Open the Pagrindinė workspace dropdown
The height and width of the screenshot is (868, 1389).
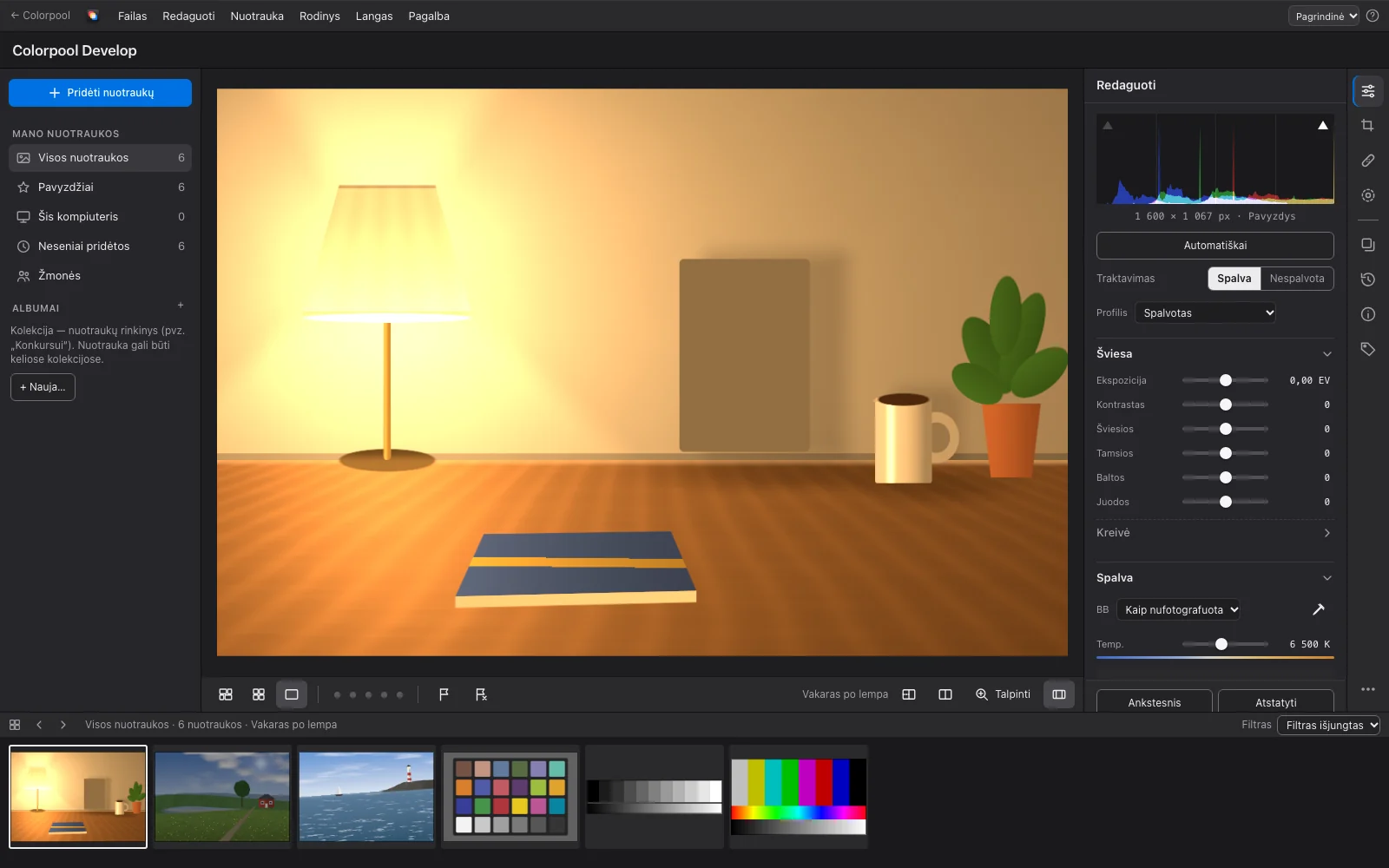(1323, 16)
